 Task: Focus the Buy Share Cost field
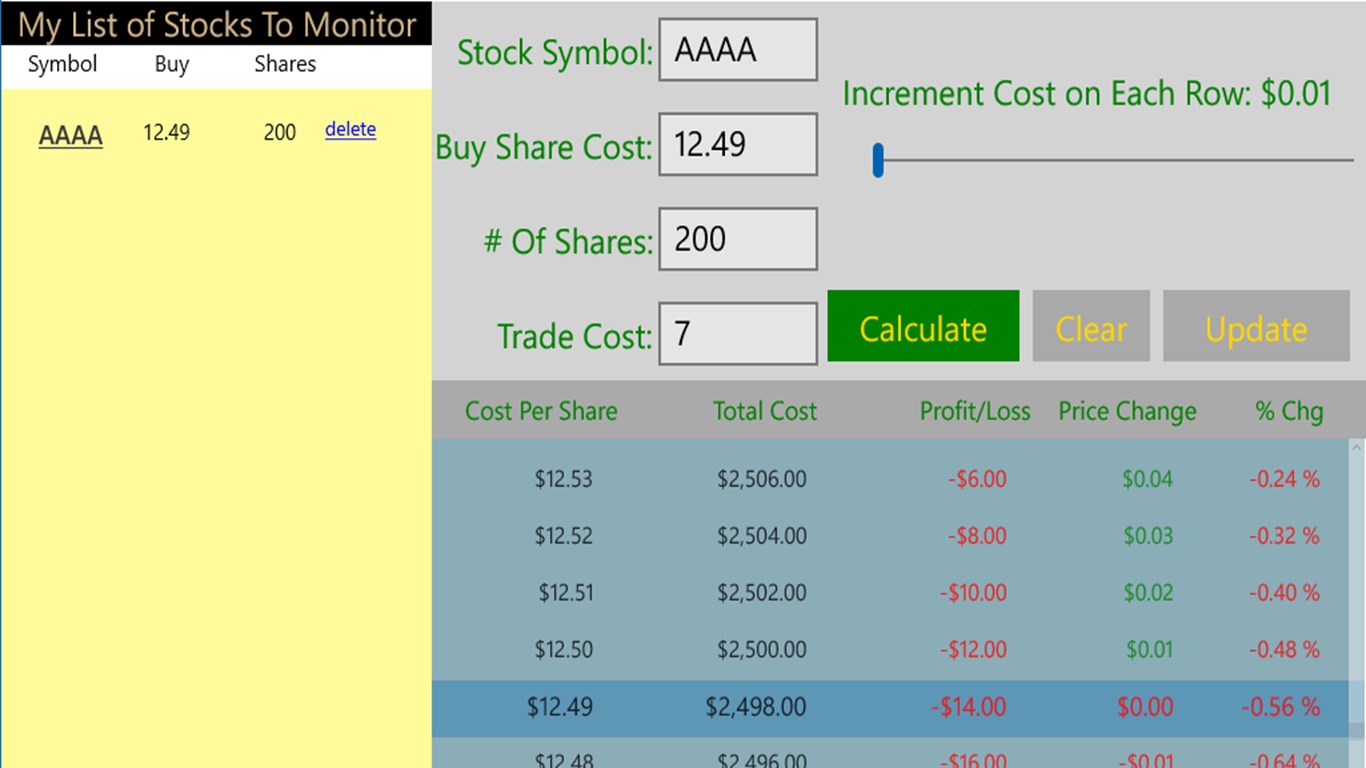click(x=738, y=145)
